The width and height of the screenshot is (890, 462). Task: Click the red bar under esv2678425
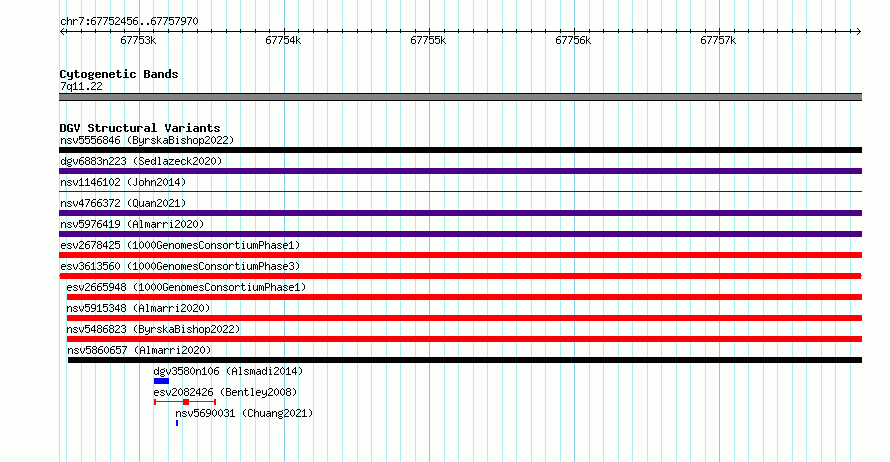pyautogui.click(x=460, y=255)
